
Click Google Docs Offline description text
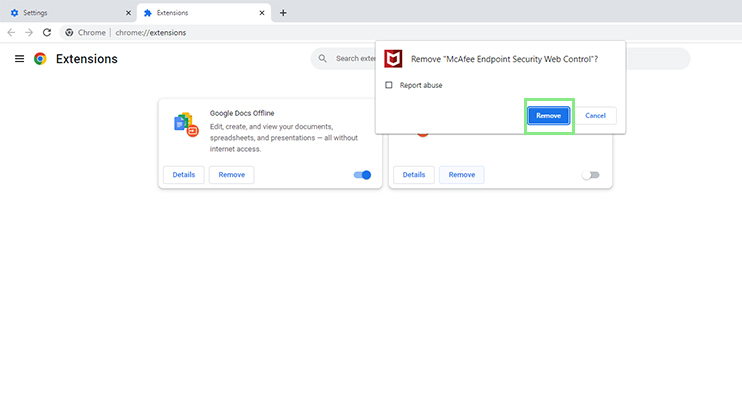(283, 138)
